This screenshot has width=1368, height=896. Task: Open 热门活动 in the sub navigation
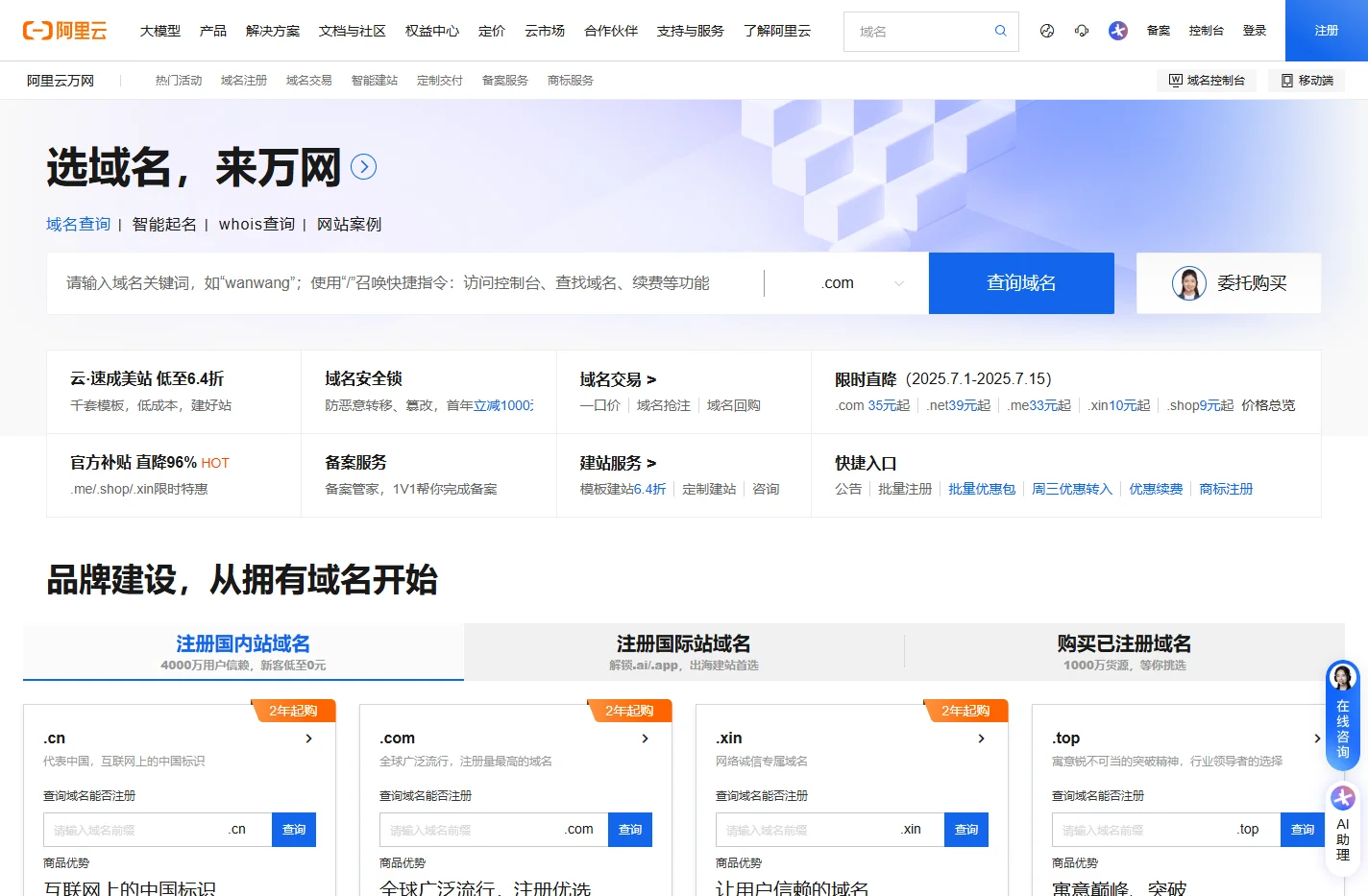179,81
